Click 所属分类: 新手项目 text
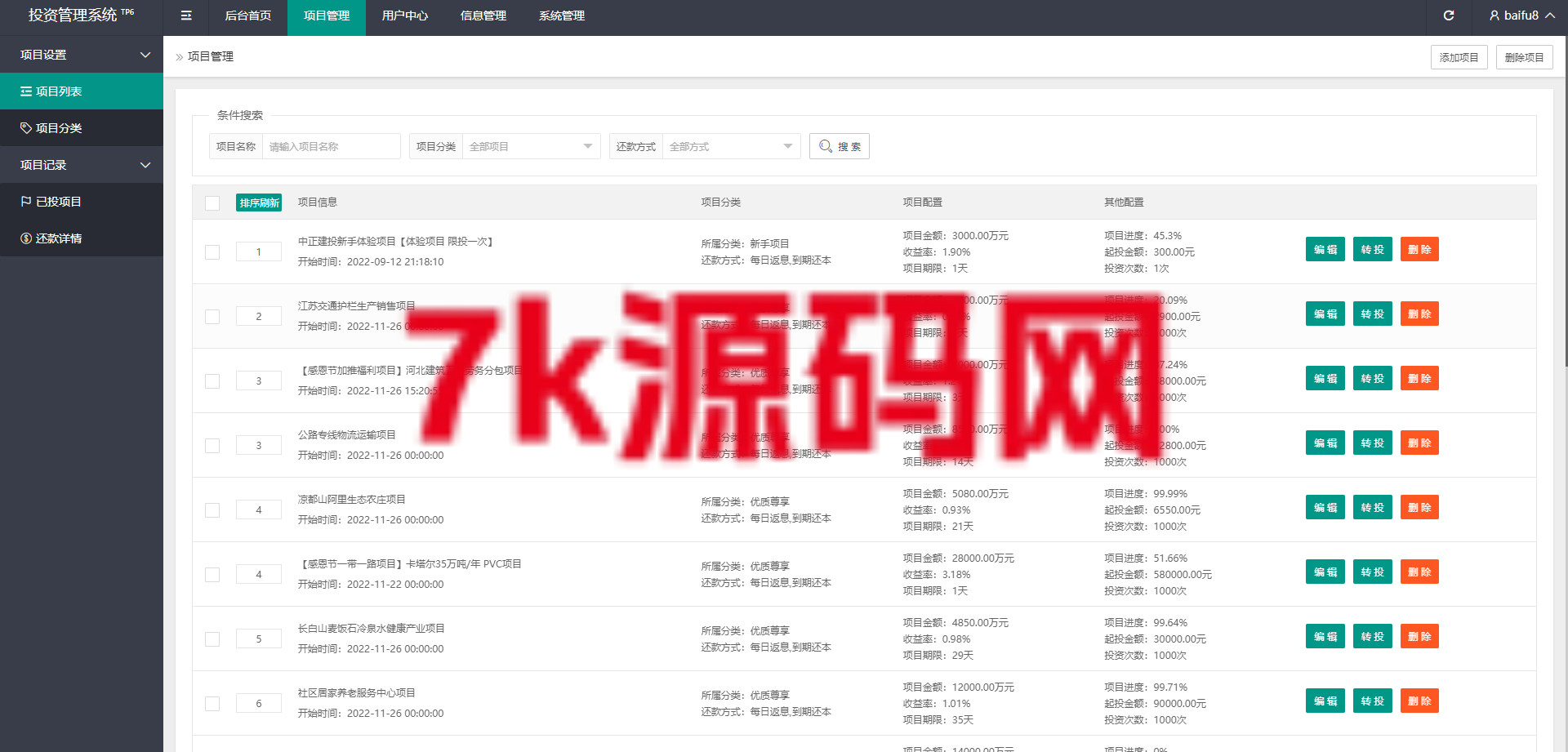1568x752 pixels. pyautogui.click(x=745, y=244)
